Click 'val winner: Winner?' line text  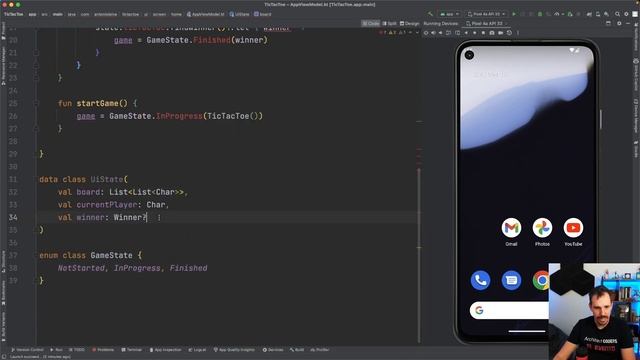pos(102,217)
